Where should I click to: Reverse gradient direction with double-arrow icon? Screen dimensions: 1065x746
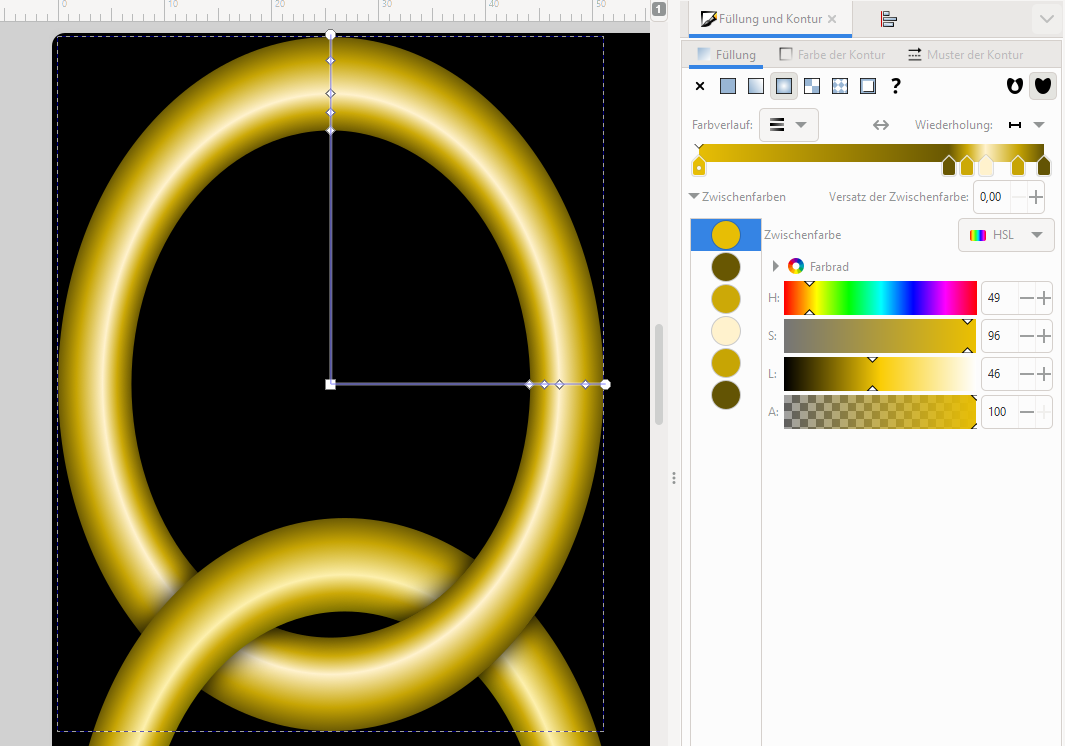coord(881,125)
